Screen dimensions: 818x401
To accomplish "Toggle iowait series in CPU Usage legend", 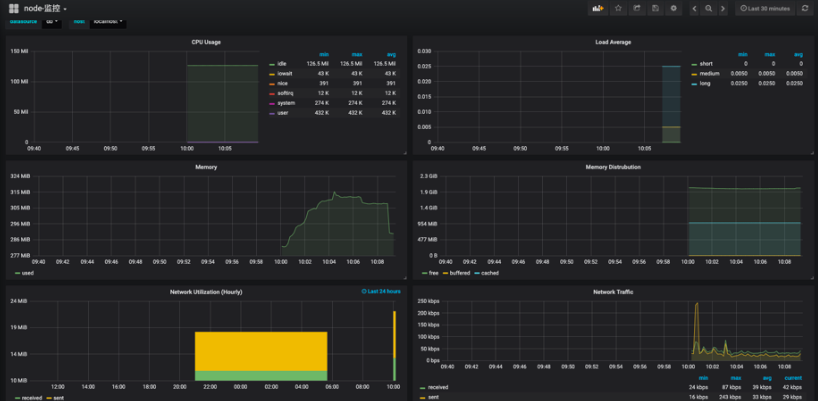I will tap(284, 74).
